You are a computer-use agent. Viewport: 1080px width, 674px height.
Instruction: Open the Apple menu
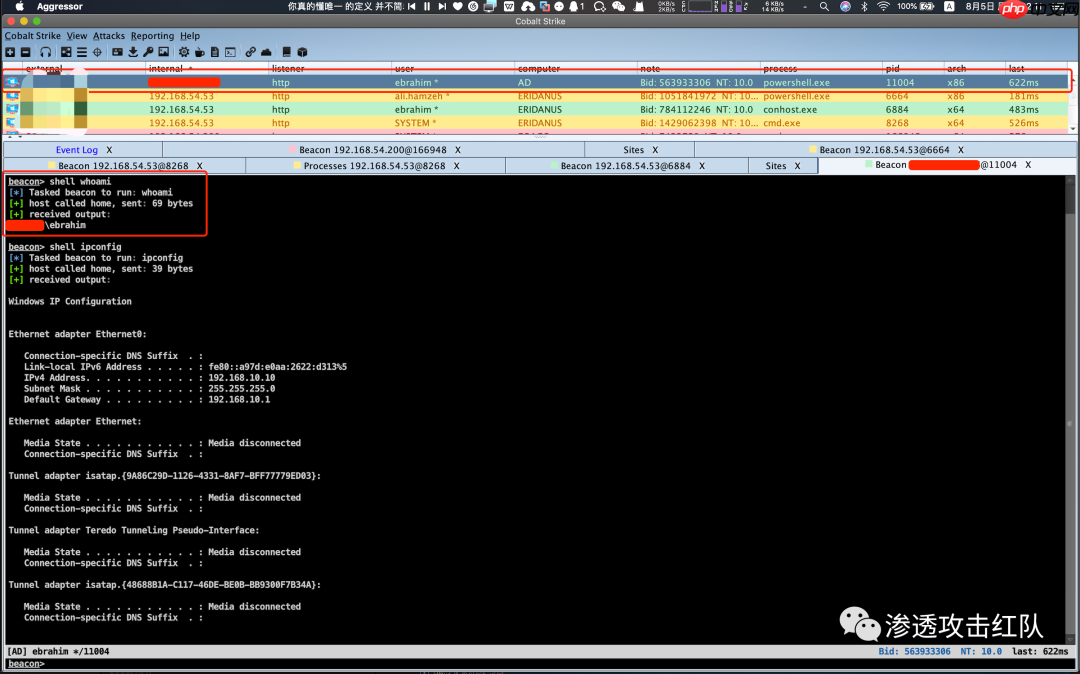click(19, 6)
